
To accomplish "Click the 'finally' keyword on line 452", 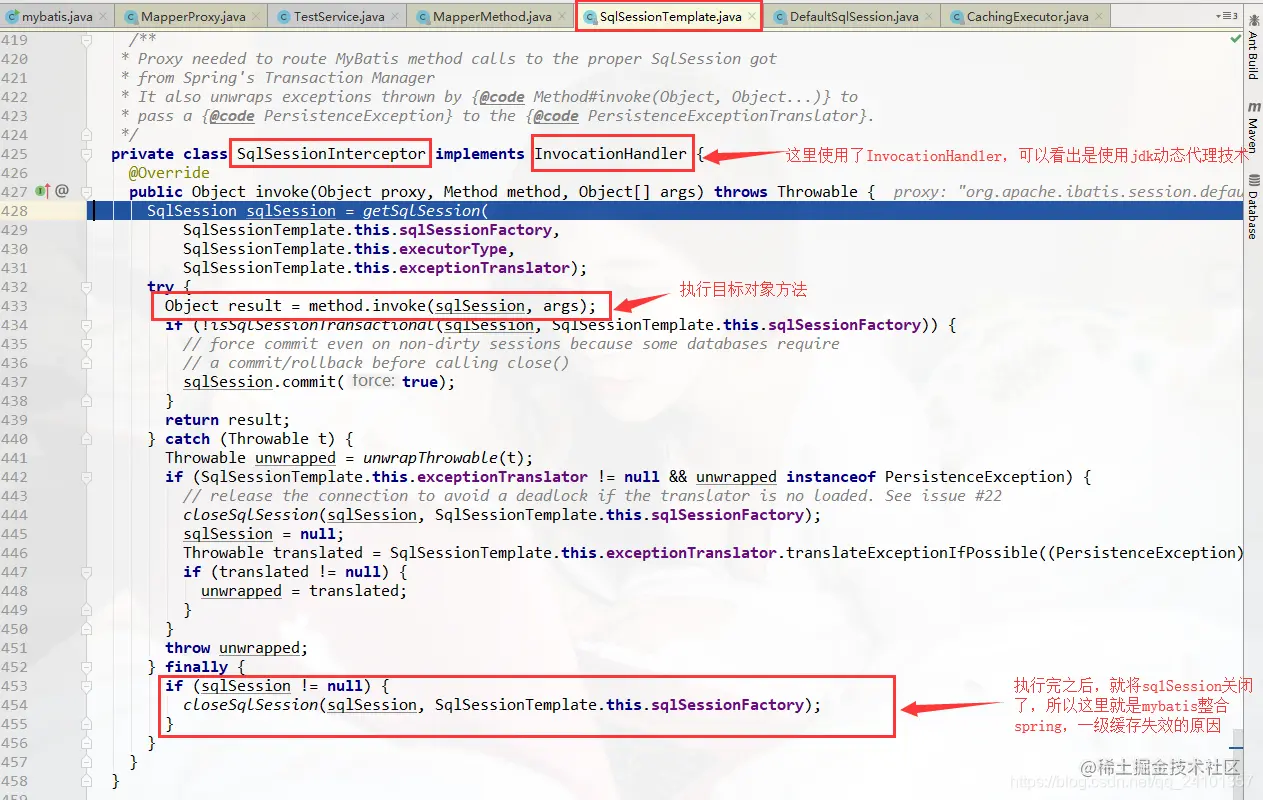I will click(x=196, y=667).
